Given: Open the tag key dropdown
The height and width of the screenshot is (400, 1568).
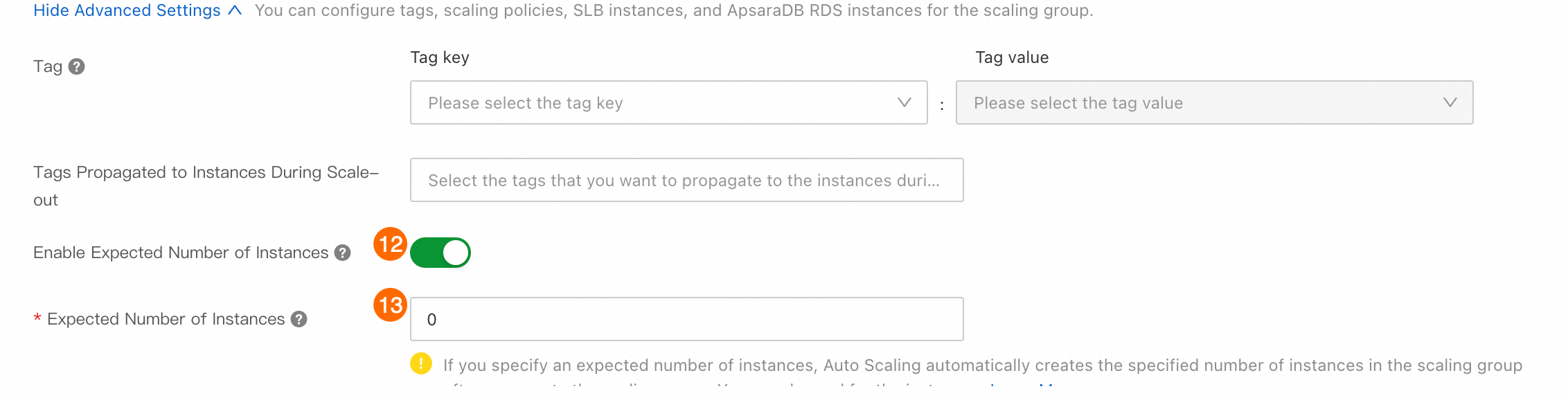Looking at the screenshot, I should [x=658, y=102].
